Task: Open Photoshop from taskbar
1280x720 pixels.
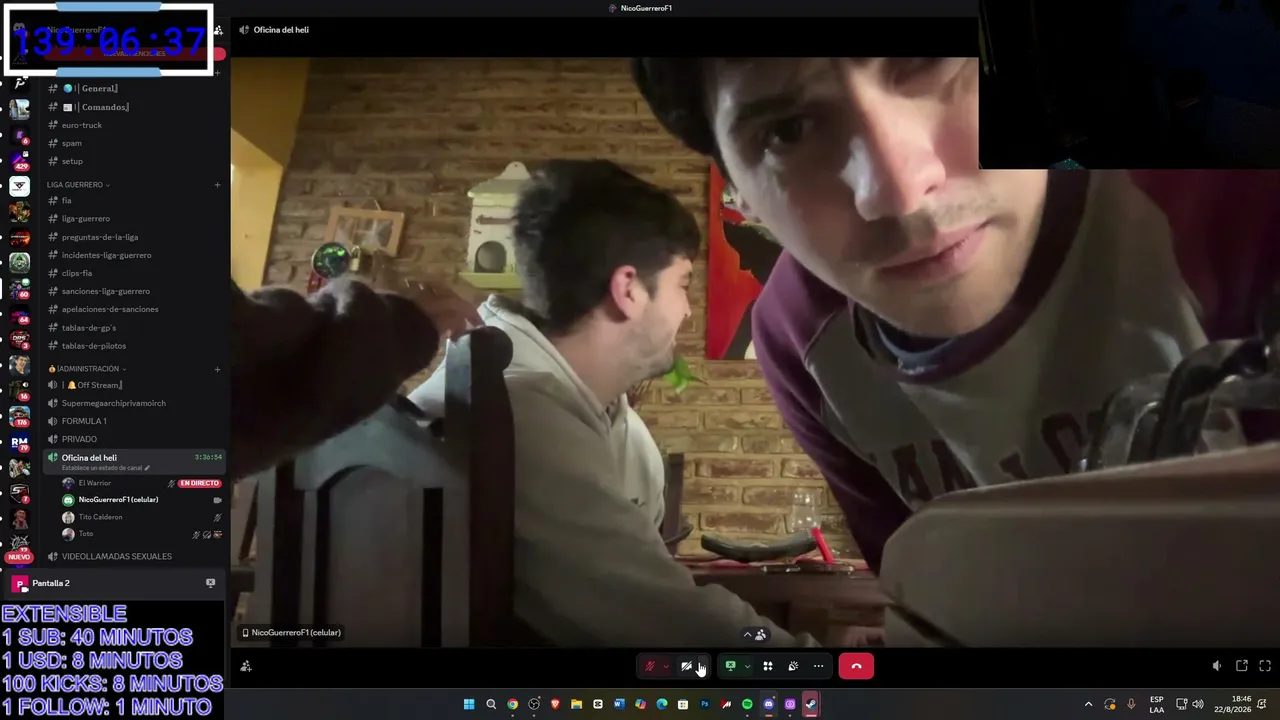Action: [704, 704]
